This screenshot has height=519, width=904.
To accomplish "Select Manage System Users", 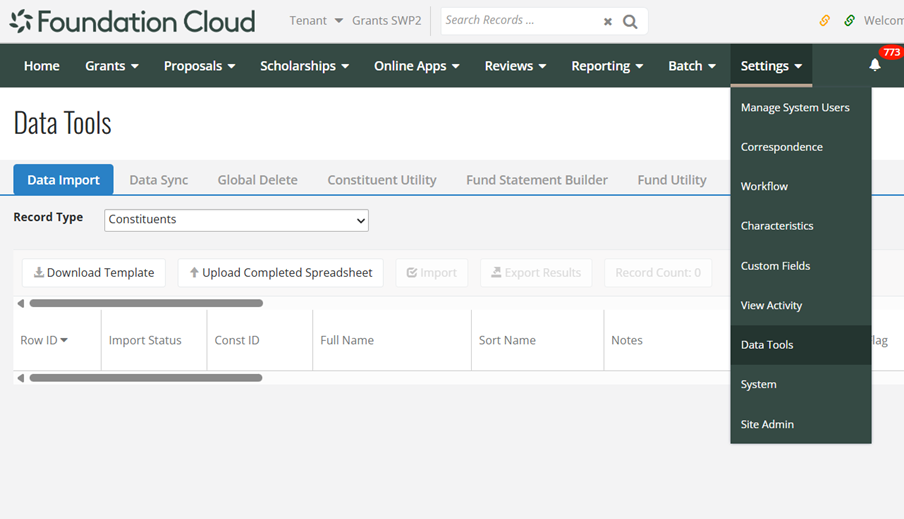I will pyautogui.click(x=801, y=107).
